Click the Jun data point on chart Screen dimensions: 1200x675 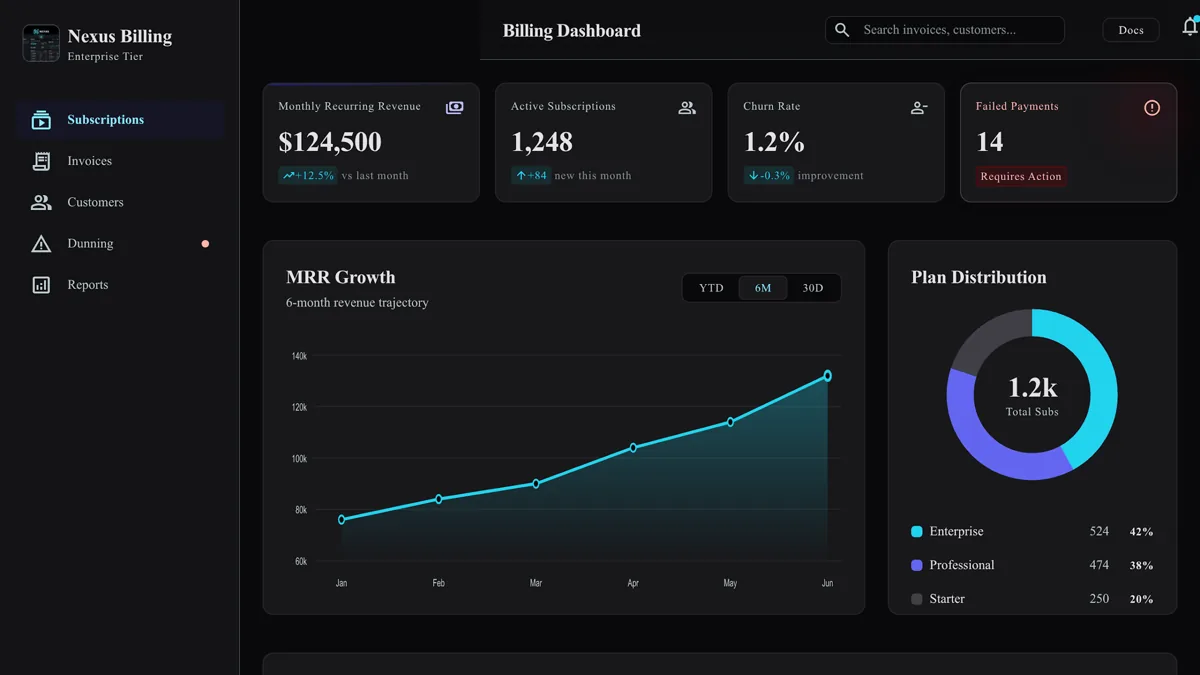[x=827, y=376]
